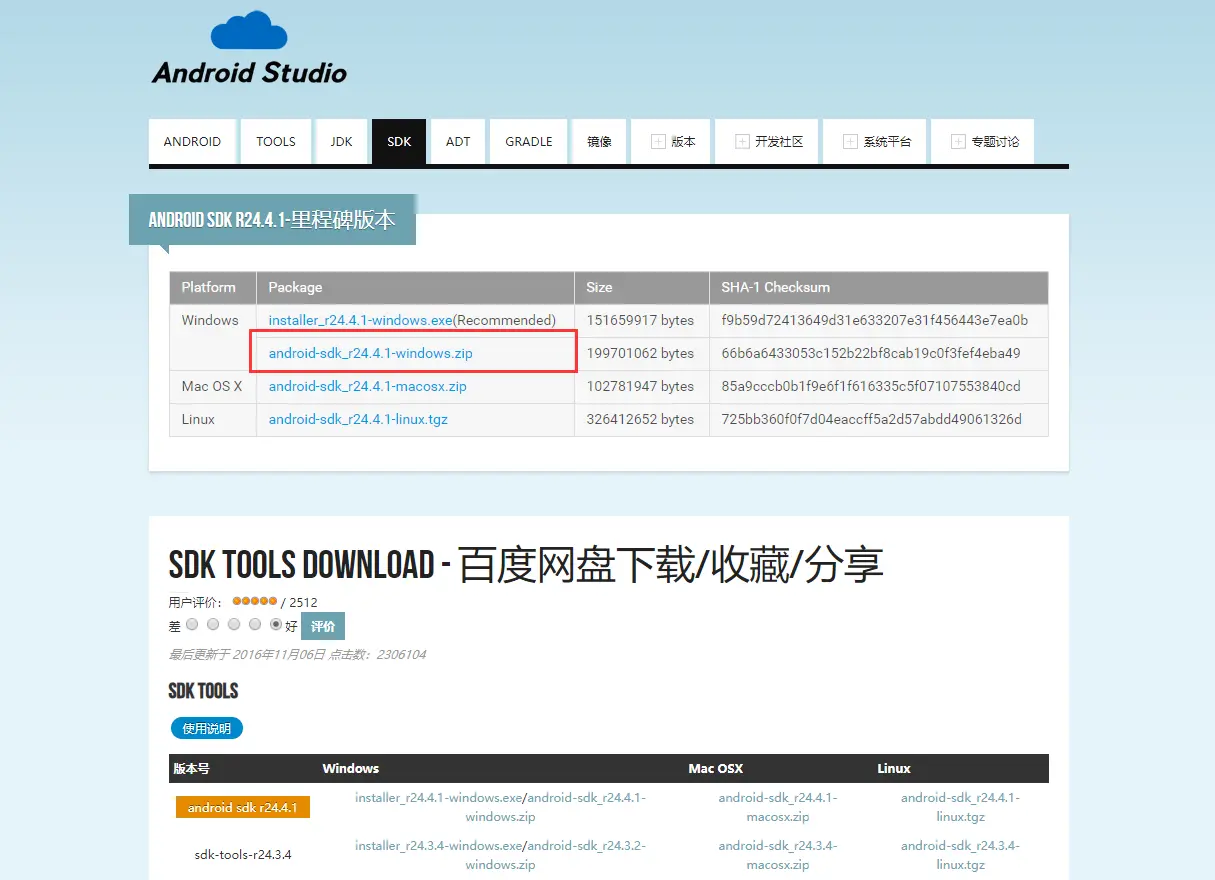Open the ADT tab
This screenshot has height=880, width=1215.
pos(458,142)
